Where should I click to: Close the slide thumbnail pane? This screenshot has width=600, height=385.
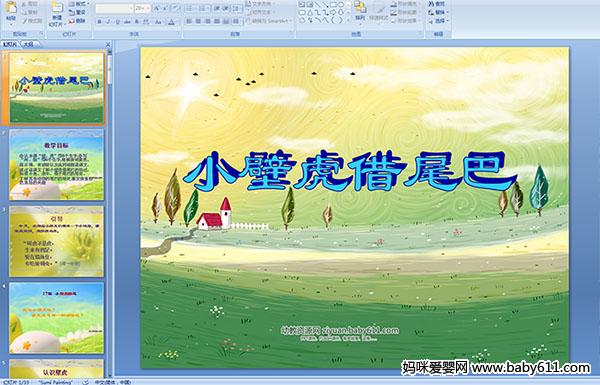tap(108, 44)
